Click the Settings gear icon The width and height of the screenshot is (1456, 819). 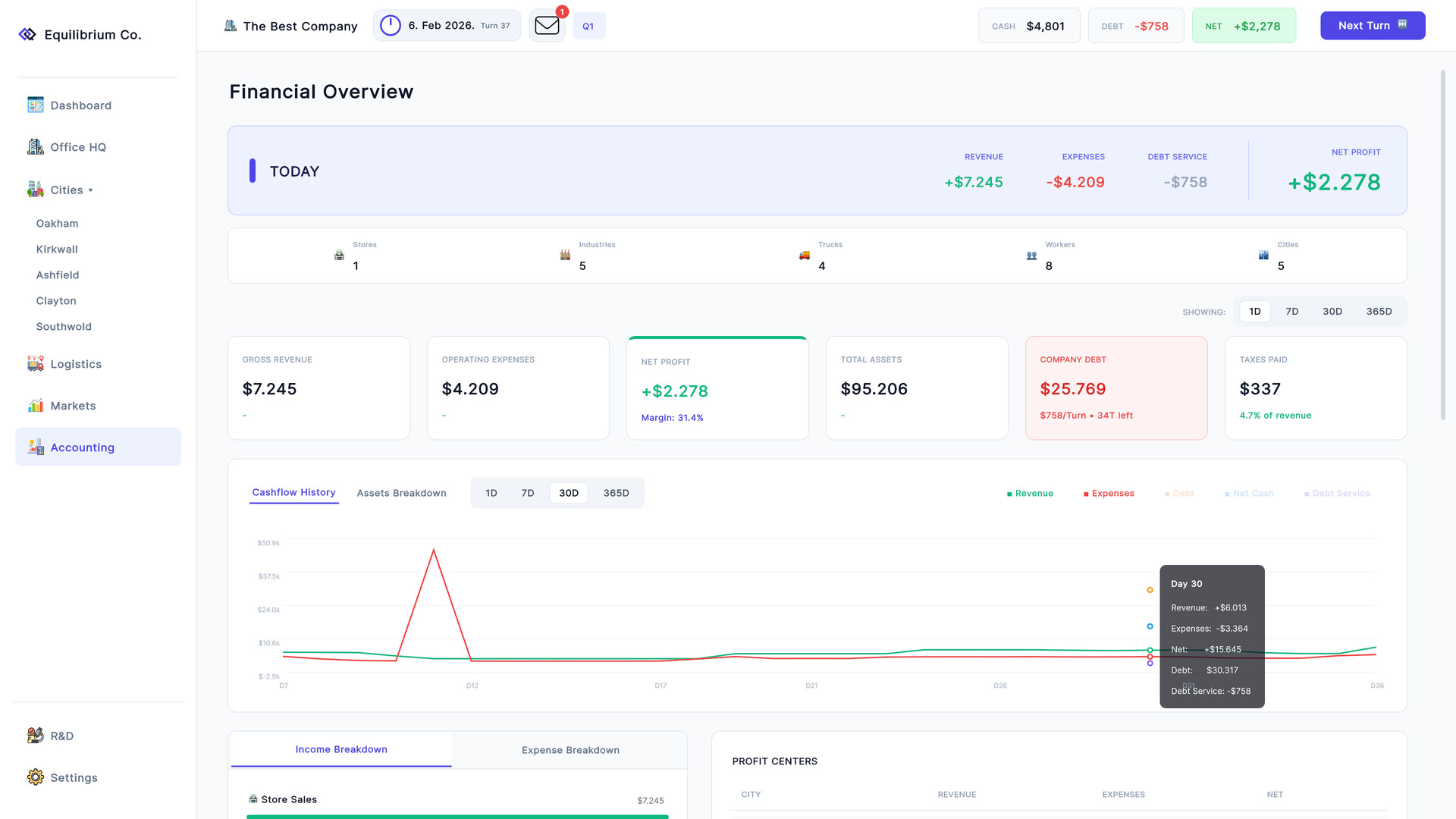(36, 777)
